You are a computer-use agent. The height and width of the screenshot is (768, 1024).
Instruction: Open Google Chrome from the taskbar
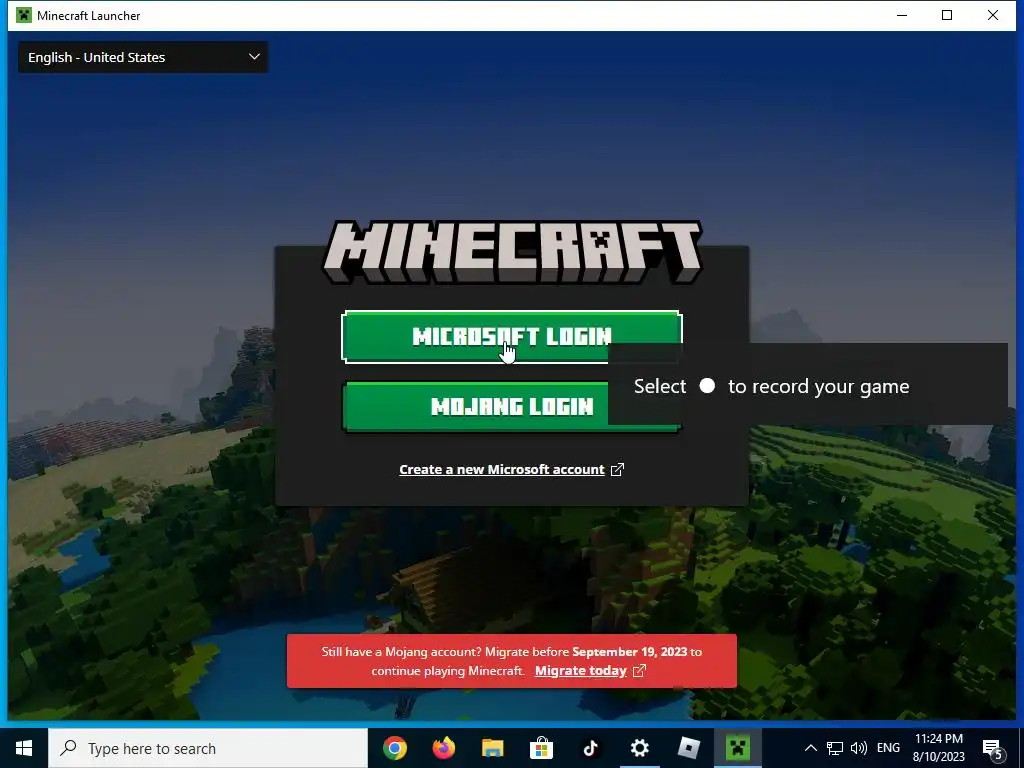395,748
